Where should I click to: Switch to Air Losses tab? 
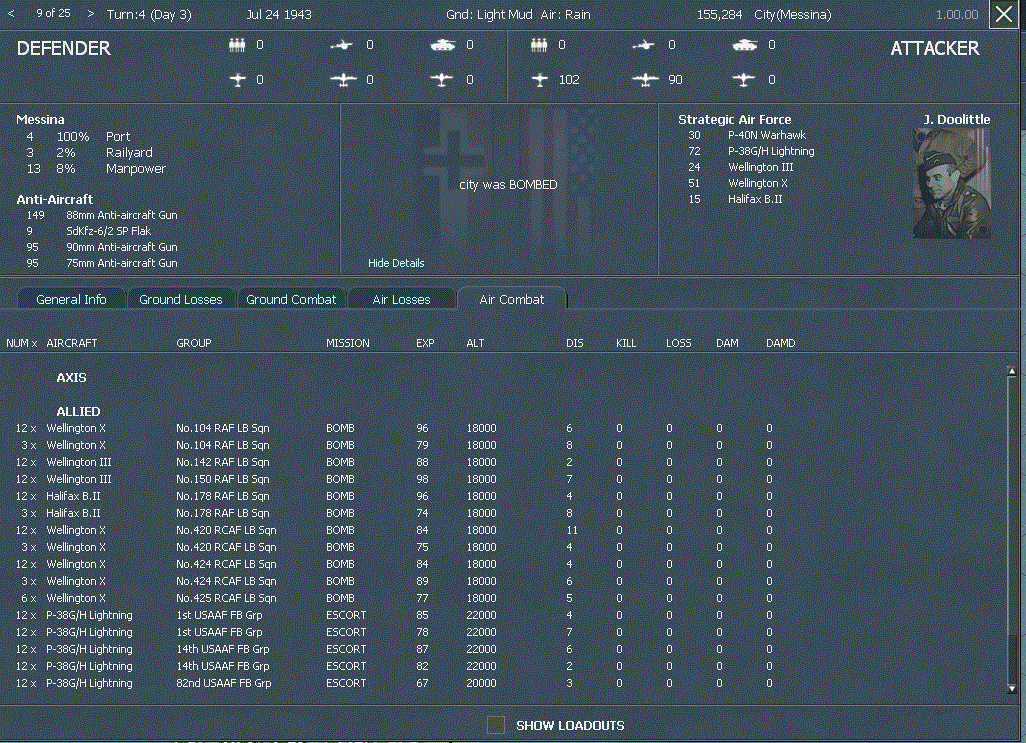pos(401,299)
